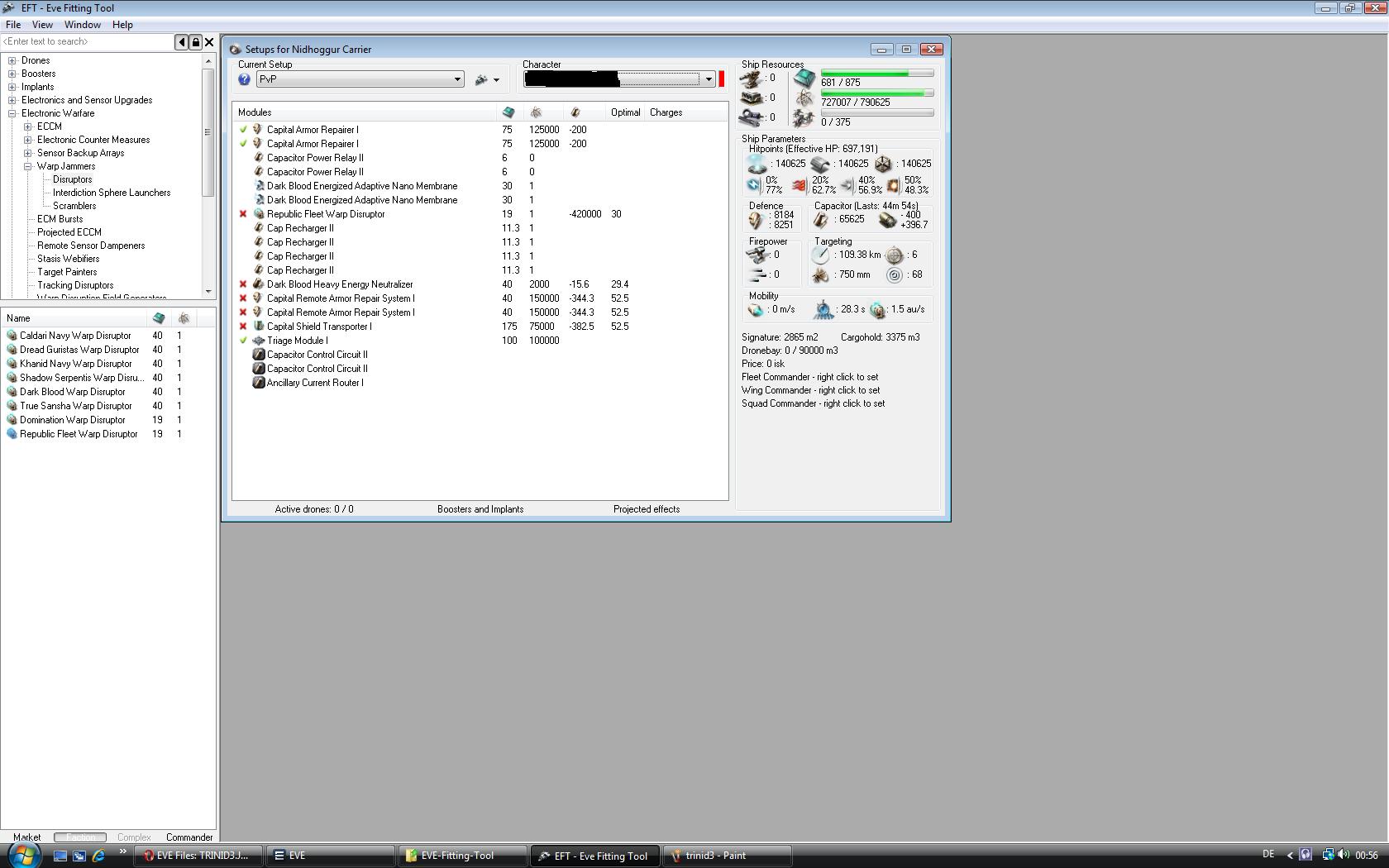The image size is (1389, 868).
Task: Click the targeting range icon
Action: click(821, 255)
